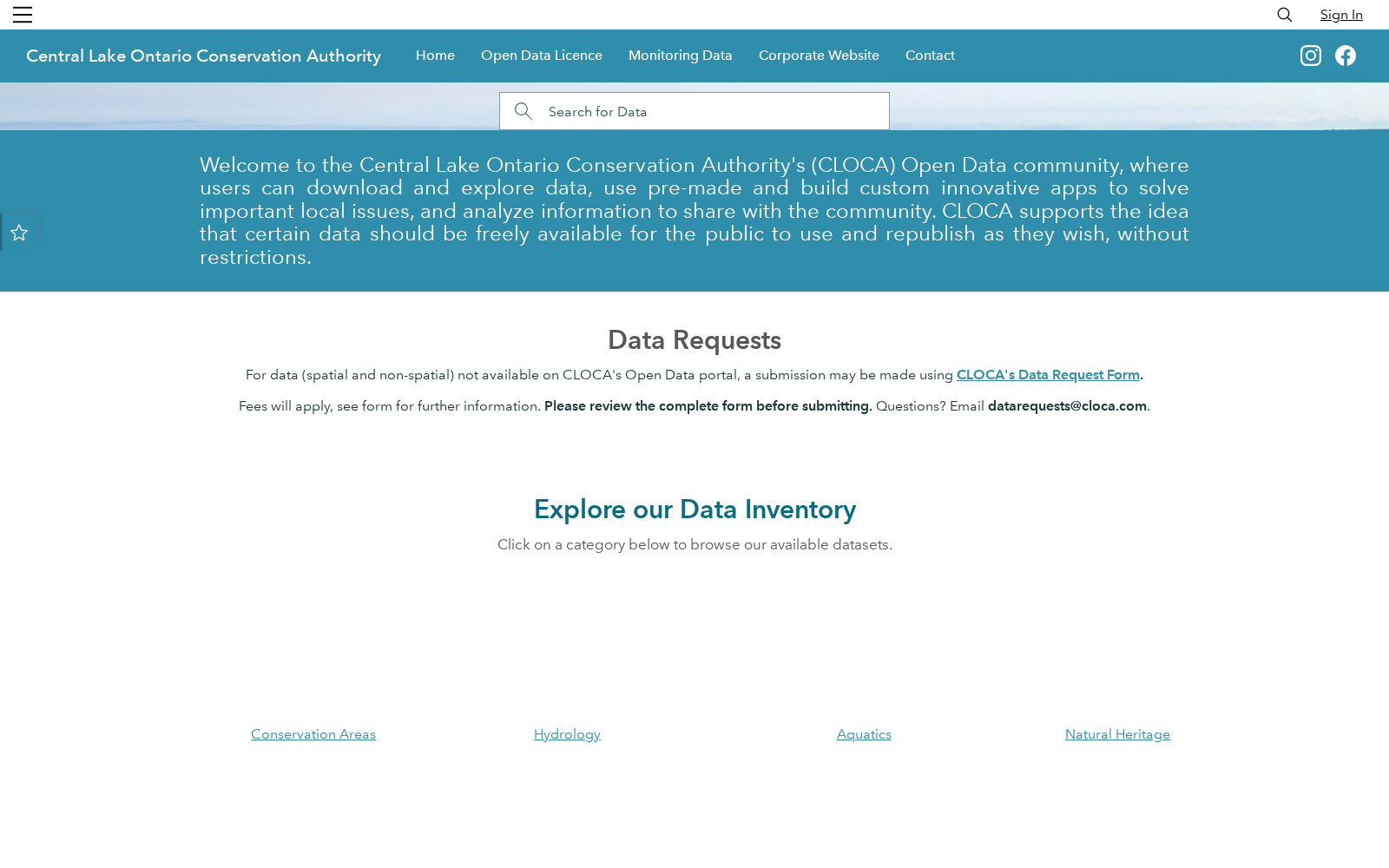Image resolution: width=1389 pixels, height=868 pixels.
Task: Click 'Please review the complete form' text
Action: pos(707,406)
